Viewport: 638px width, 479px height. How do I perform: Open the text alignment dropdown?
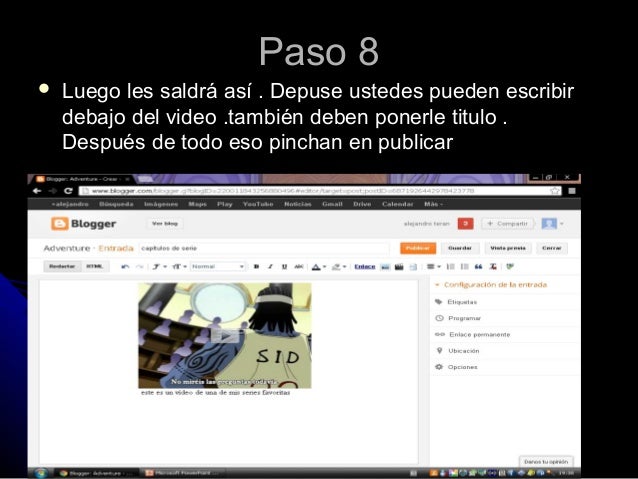[x=433, y=267]
